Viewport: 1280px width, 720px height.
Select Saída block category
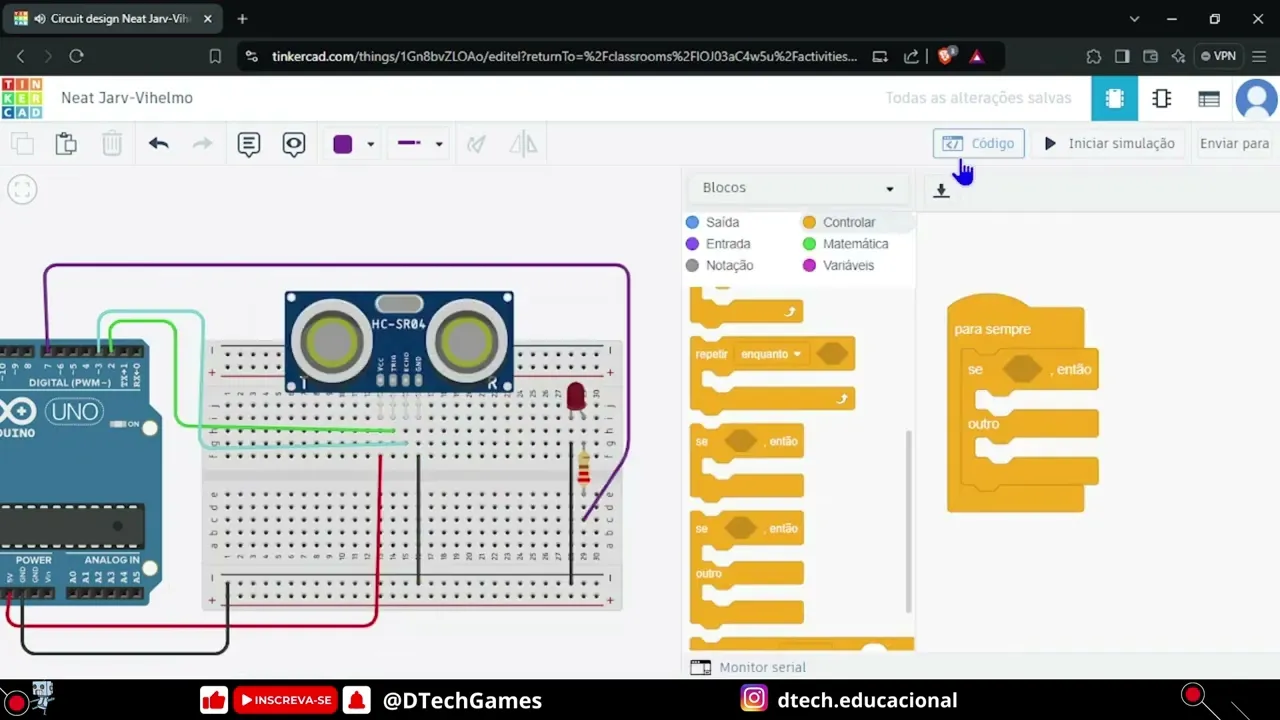[713, 222]
